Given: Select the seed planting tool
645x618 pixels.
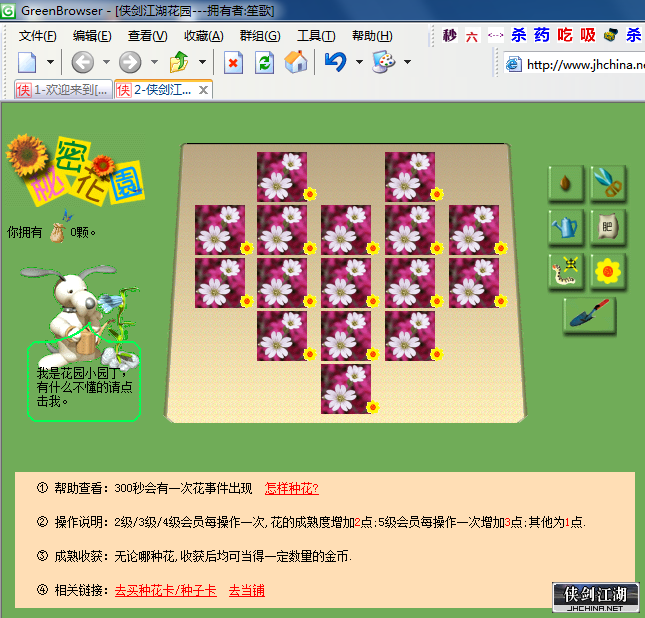Looking at the screenshot, I should (x=566, y=183).
